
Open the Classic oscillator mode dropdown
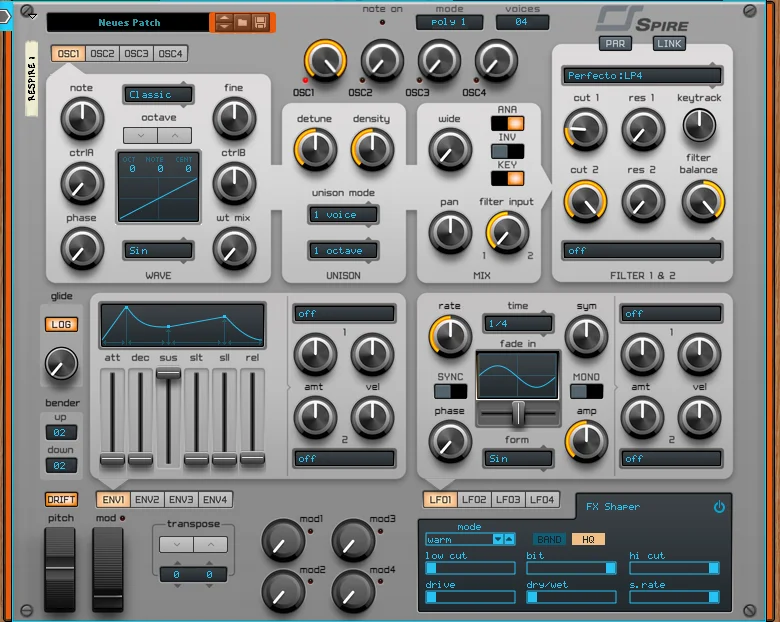tap(158, 95)
